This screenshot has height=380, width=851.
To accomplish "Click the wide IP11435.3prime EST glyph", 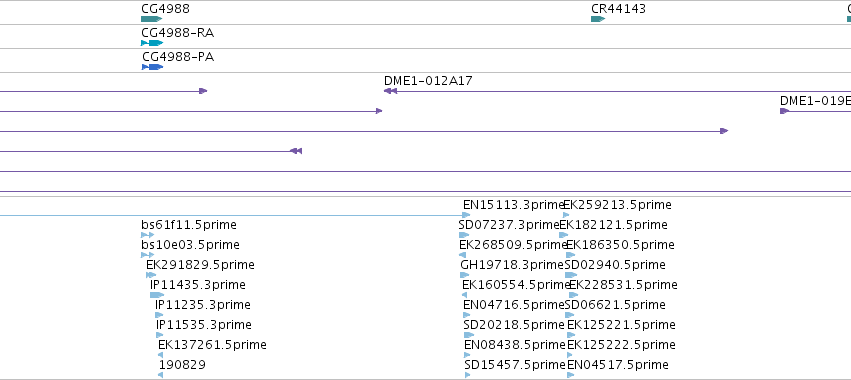I will coord(157,295).
